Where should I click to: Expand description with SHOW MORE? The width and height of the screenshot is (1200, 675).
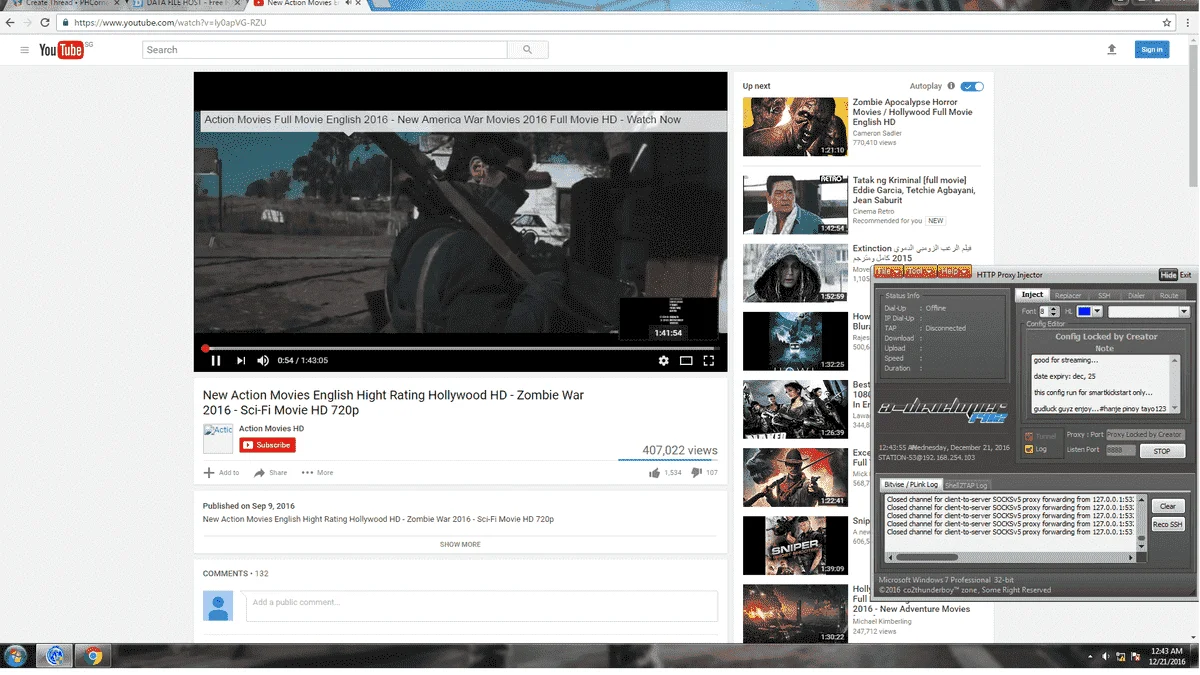(x=460, y=545)
